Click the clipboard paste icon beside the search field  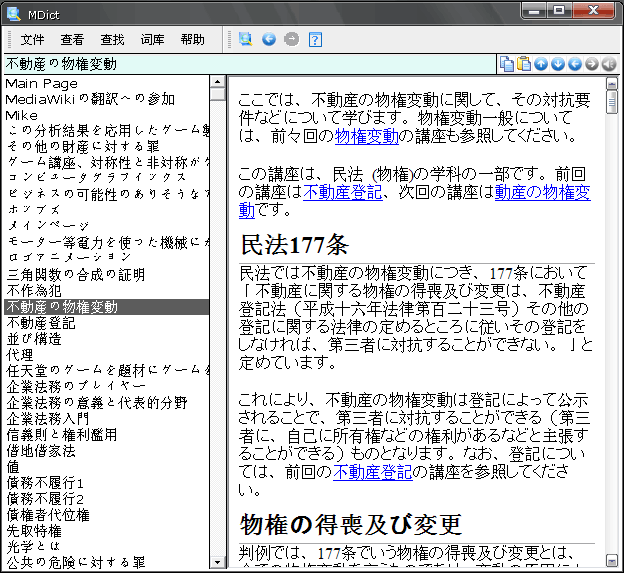pyautogui.click(x=524, y=64)
